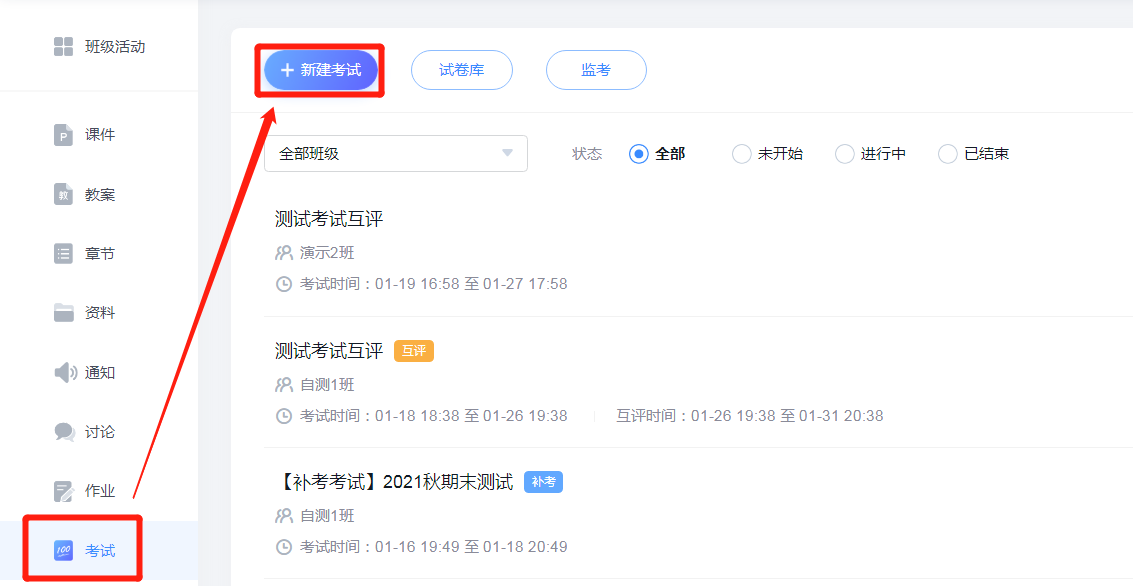The width and height of the screenshot is (1133, 586).
Task: Select the 全部 status radio button
Action: (639, 154)
